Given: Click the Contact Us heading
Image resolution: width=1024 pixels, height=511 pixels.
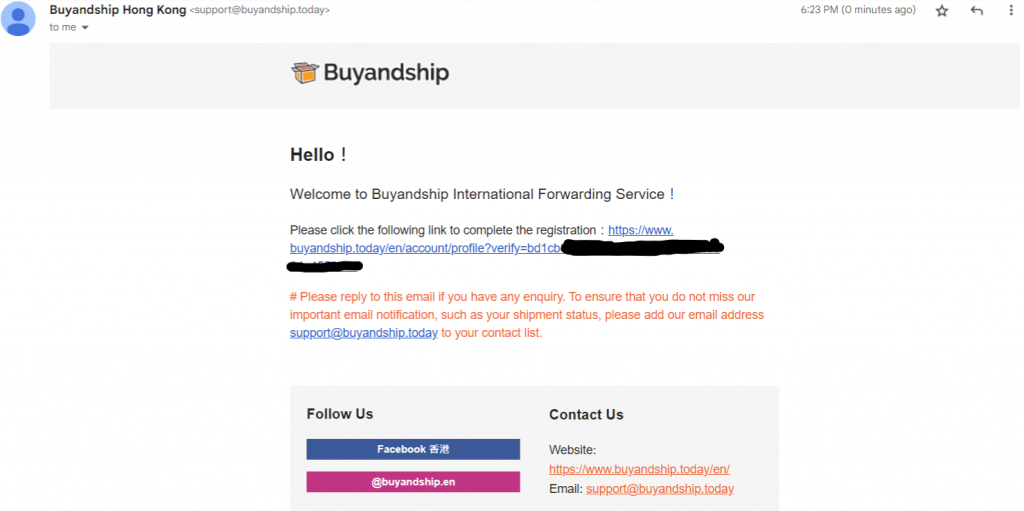Looking at the screenshot, I should coord(586,414).
